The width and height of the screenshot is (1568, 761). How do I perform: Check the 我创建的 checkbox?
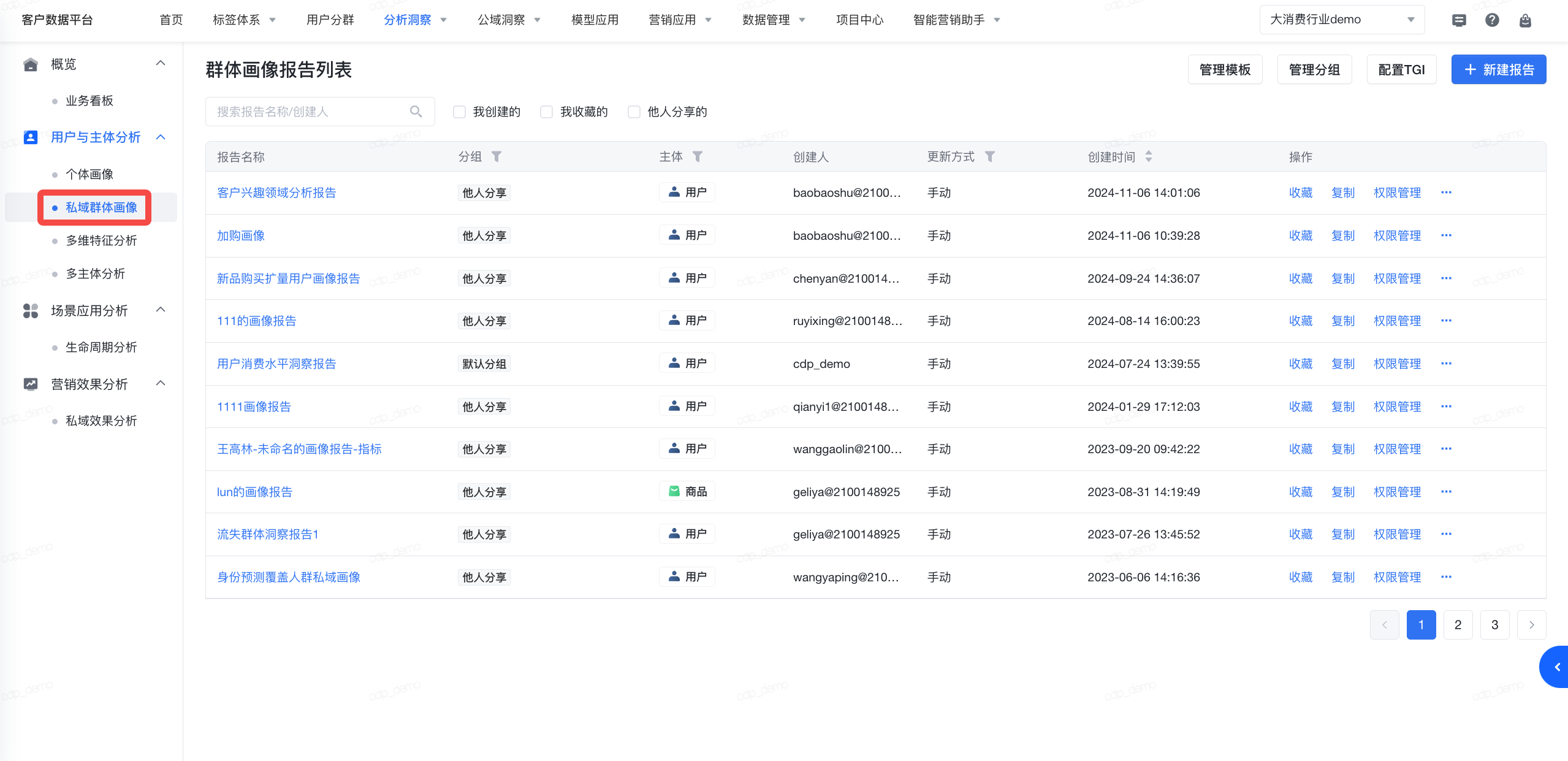tap(459, 112)
